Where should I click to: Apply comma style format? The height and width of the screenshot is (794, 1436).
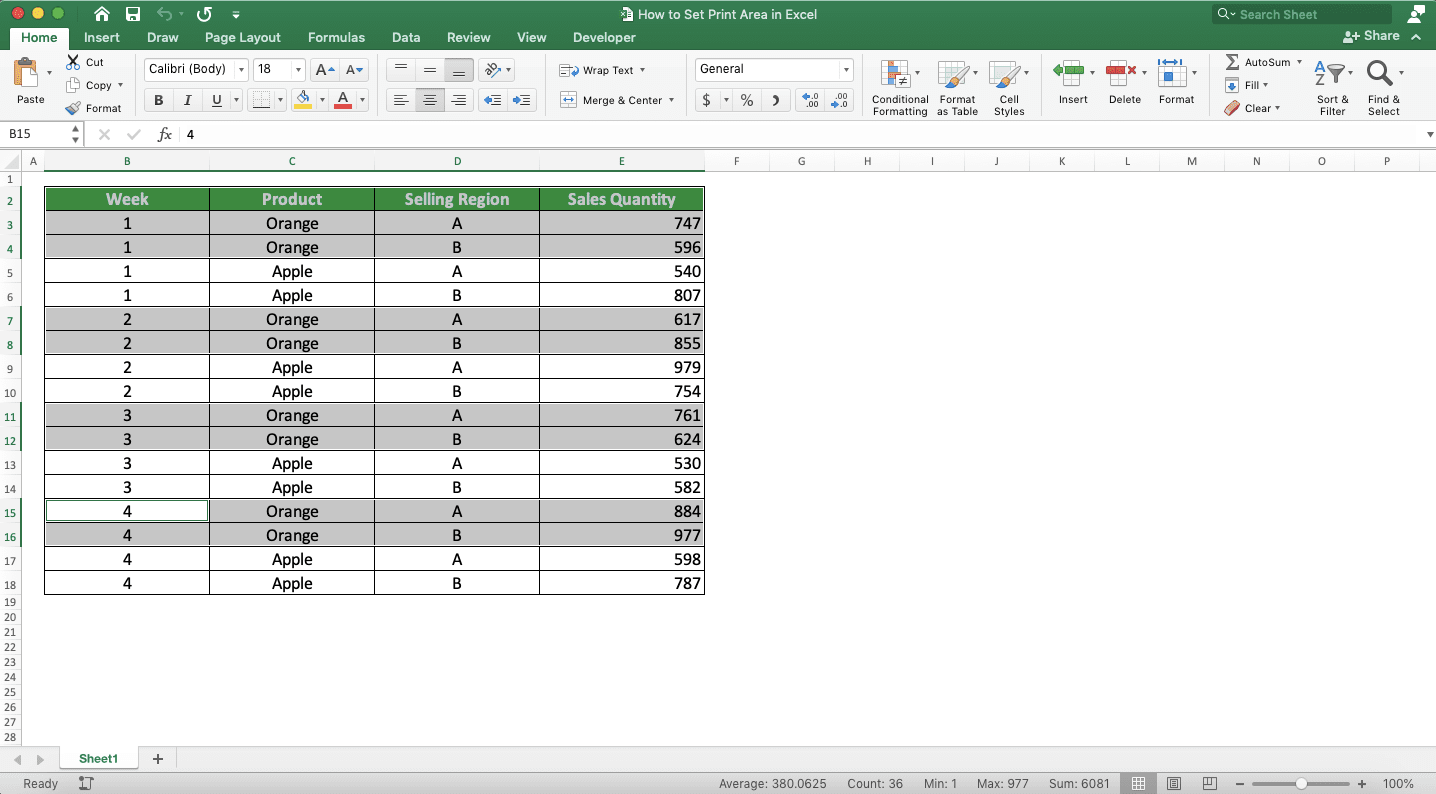(x=776, y=101)
